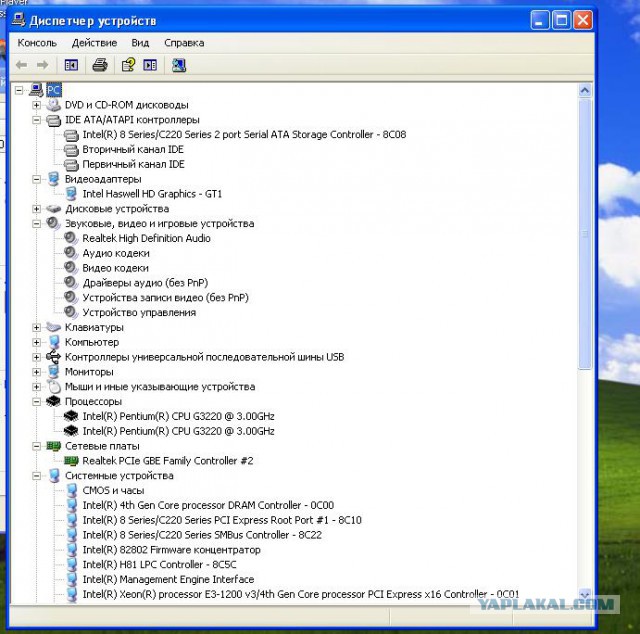Click the Мыши и иные указывающие устройства icon

coord(53,387)
